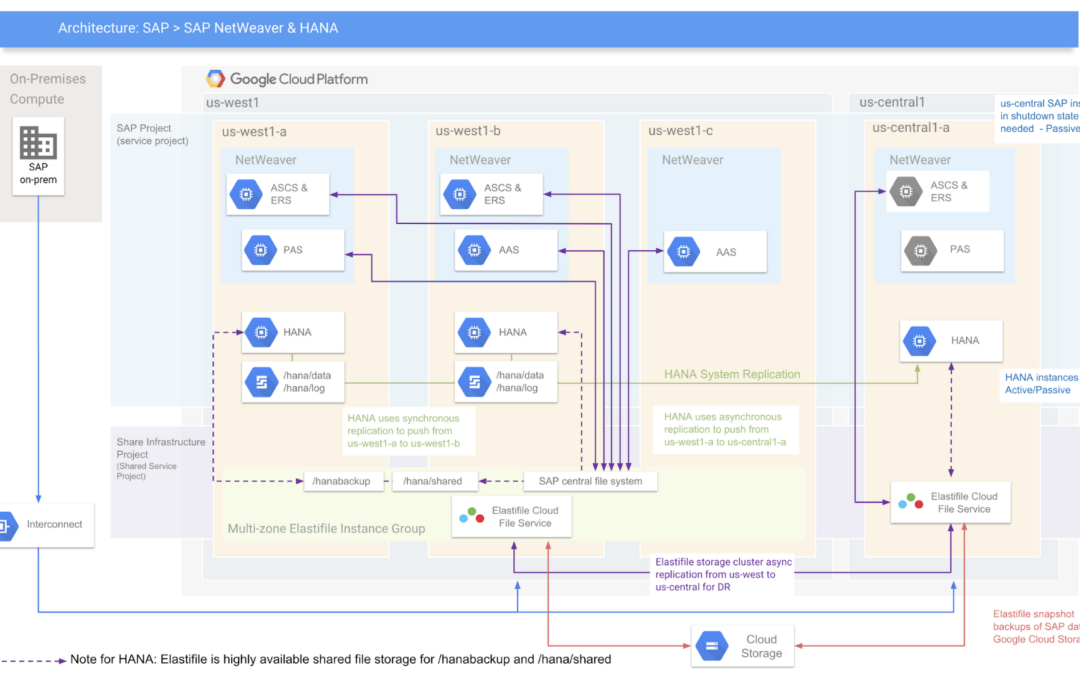Click the Interconnect icon
Viewport: 1080px width, 675px height.
point(7,526)
